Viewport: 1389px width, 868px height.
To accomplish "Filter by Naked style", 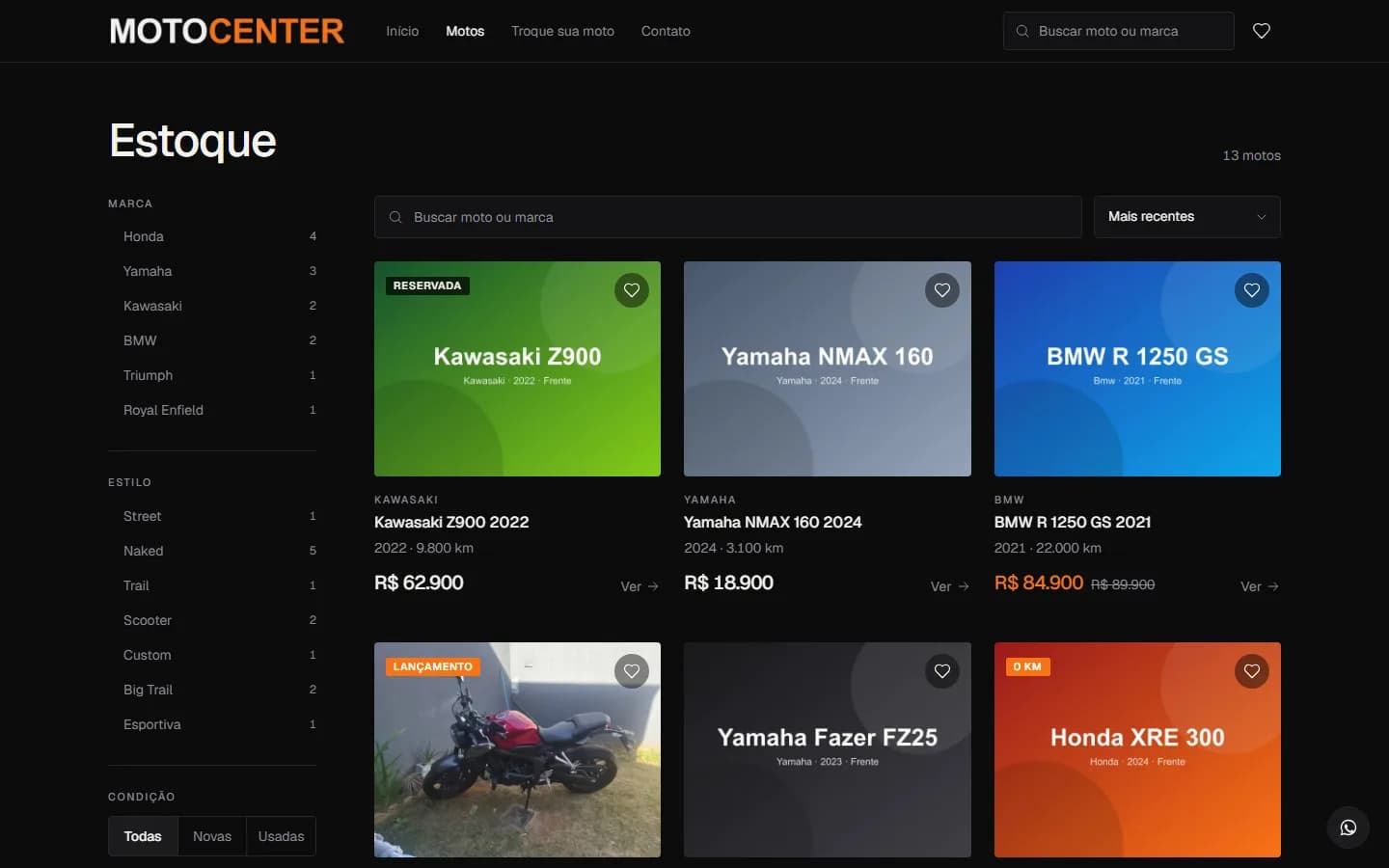I will coord(212,551).
